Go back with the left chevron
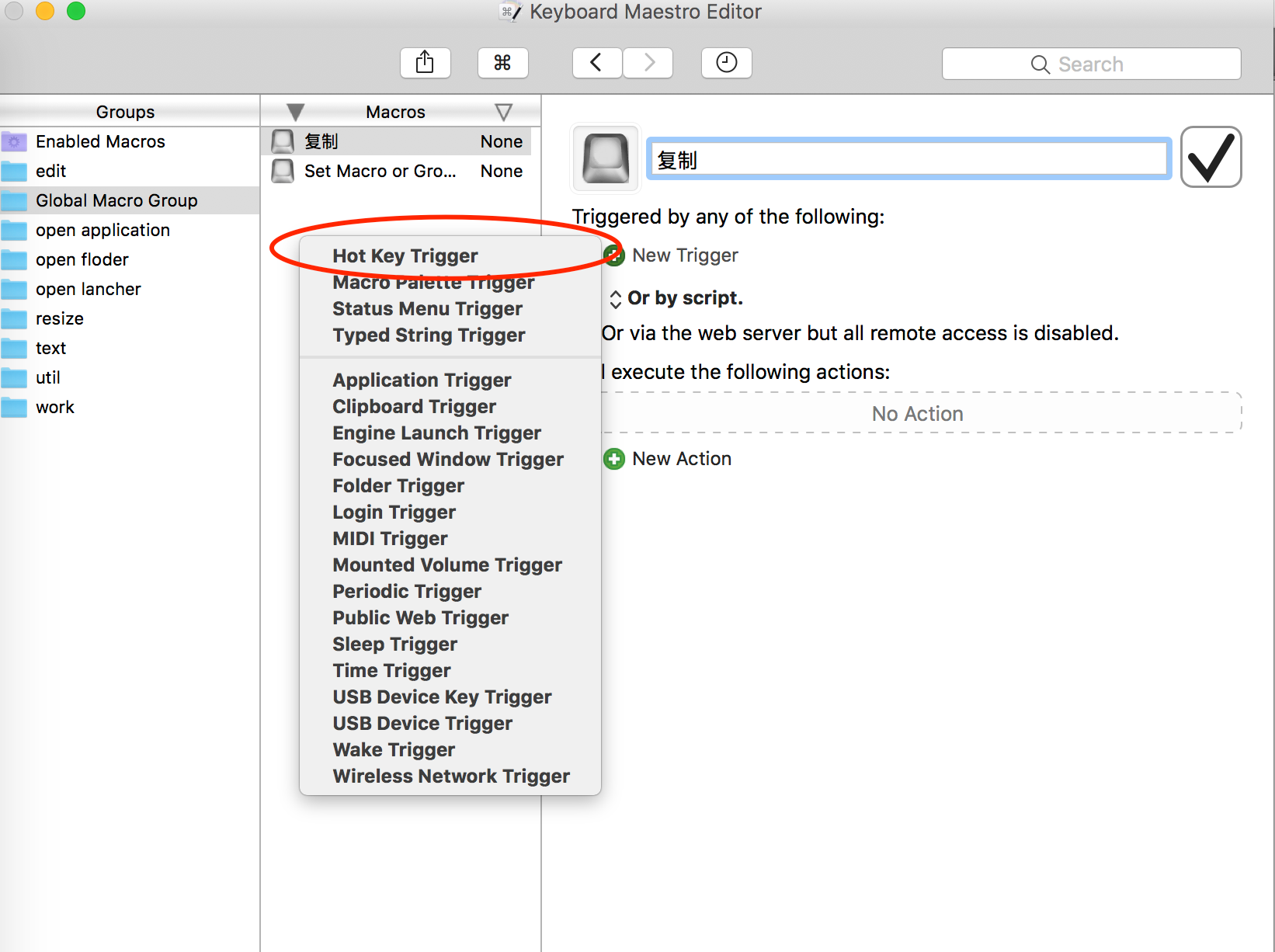Screen dimensions: 1275x952 596,63
